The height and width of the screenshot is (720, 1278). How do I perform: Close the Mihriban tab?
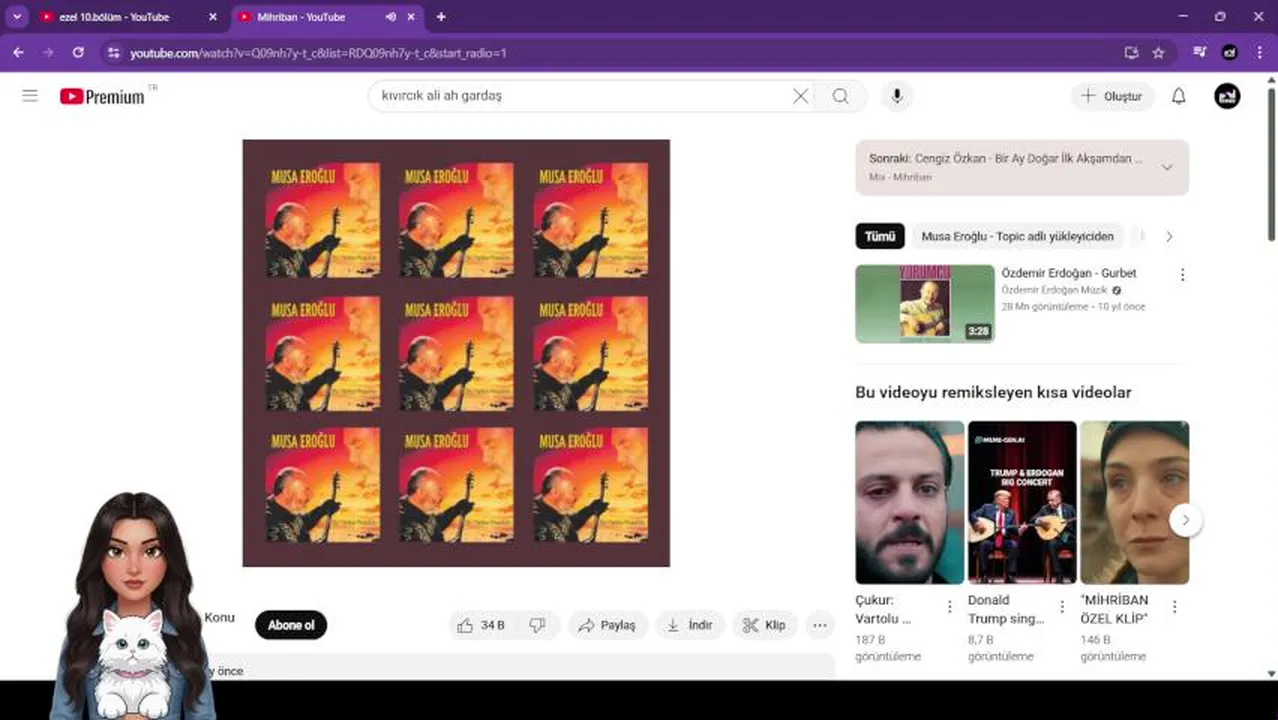tap(412, 17)
